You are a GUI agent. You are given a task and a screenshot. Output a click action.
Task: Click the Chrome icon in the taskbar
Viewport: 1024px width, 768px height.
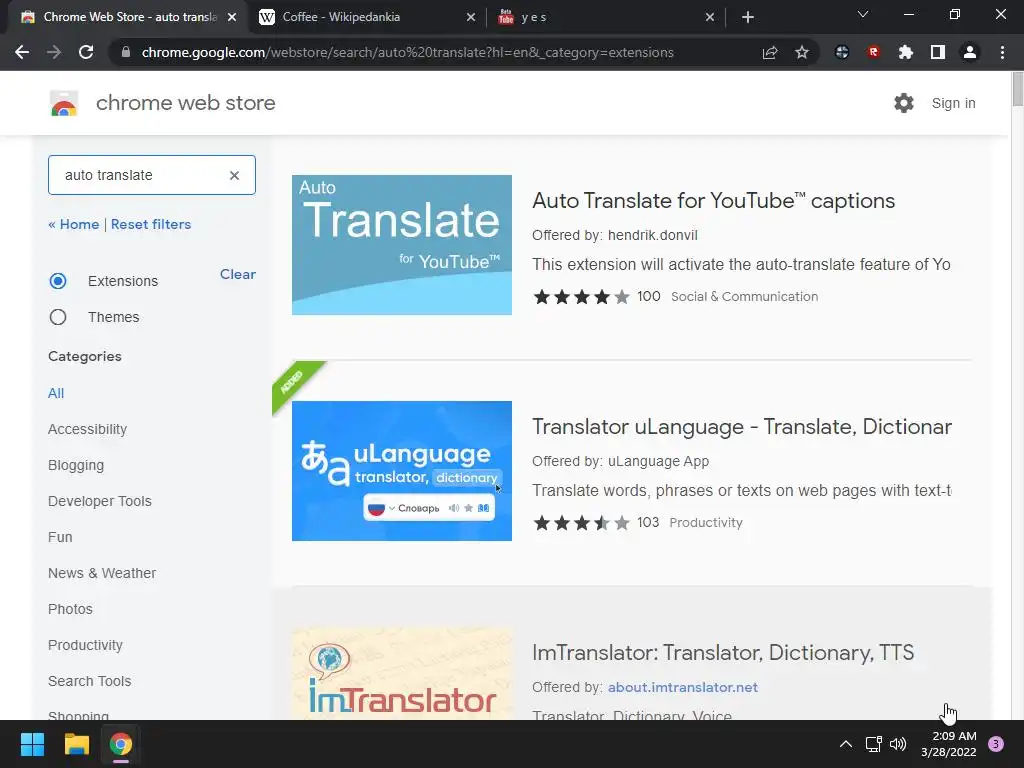(x=121, y=744)
